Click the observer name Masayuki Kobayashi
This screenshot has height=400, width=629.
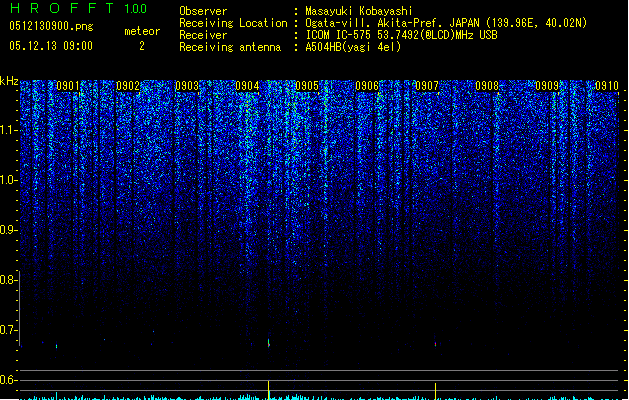(x=359, y=11)
